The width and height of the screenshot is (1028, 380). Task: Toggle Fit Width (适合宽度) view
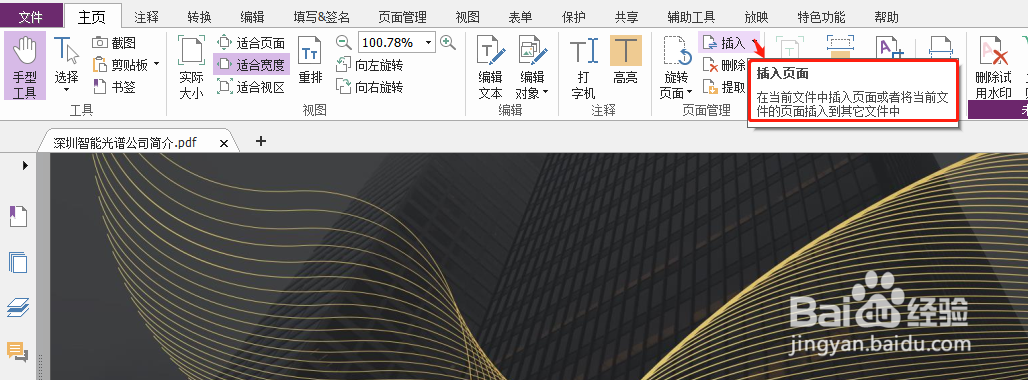252,64
